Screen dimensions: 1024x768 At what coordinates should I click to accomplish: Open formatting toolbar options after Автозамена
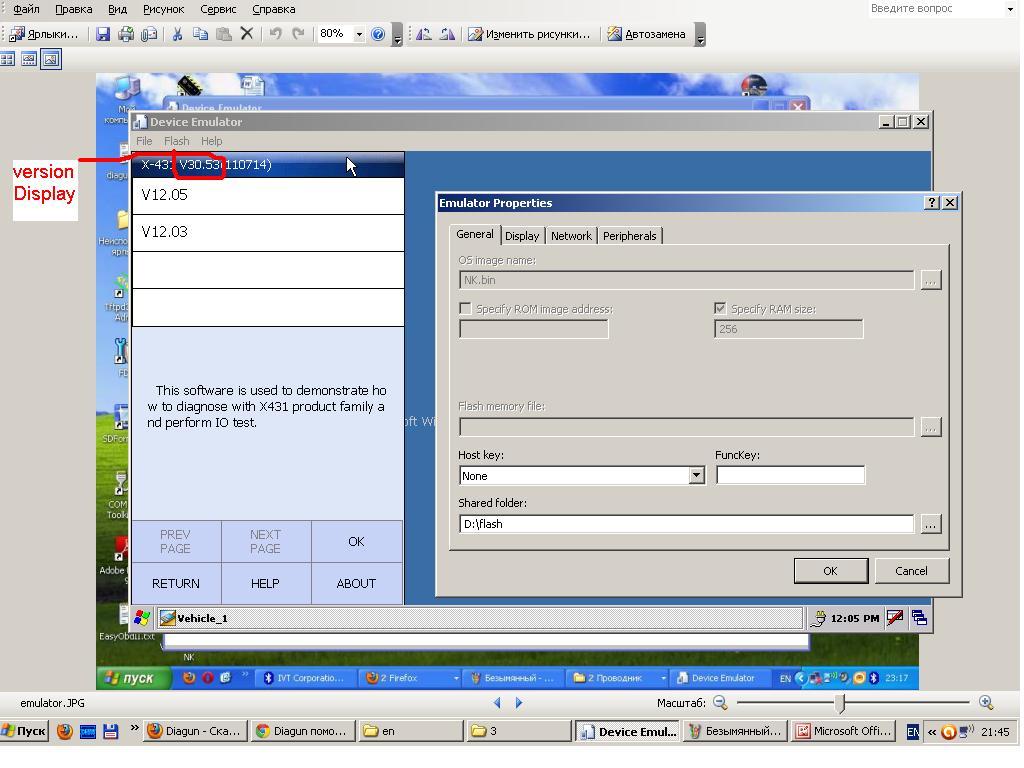[x=700, y=35]
